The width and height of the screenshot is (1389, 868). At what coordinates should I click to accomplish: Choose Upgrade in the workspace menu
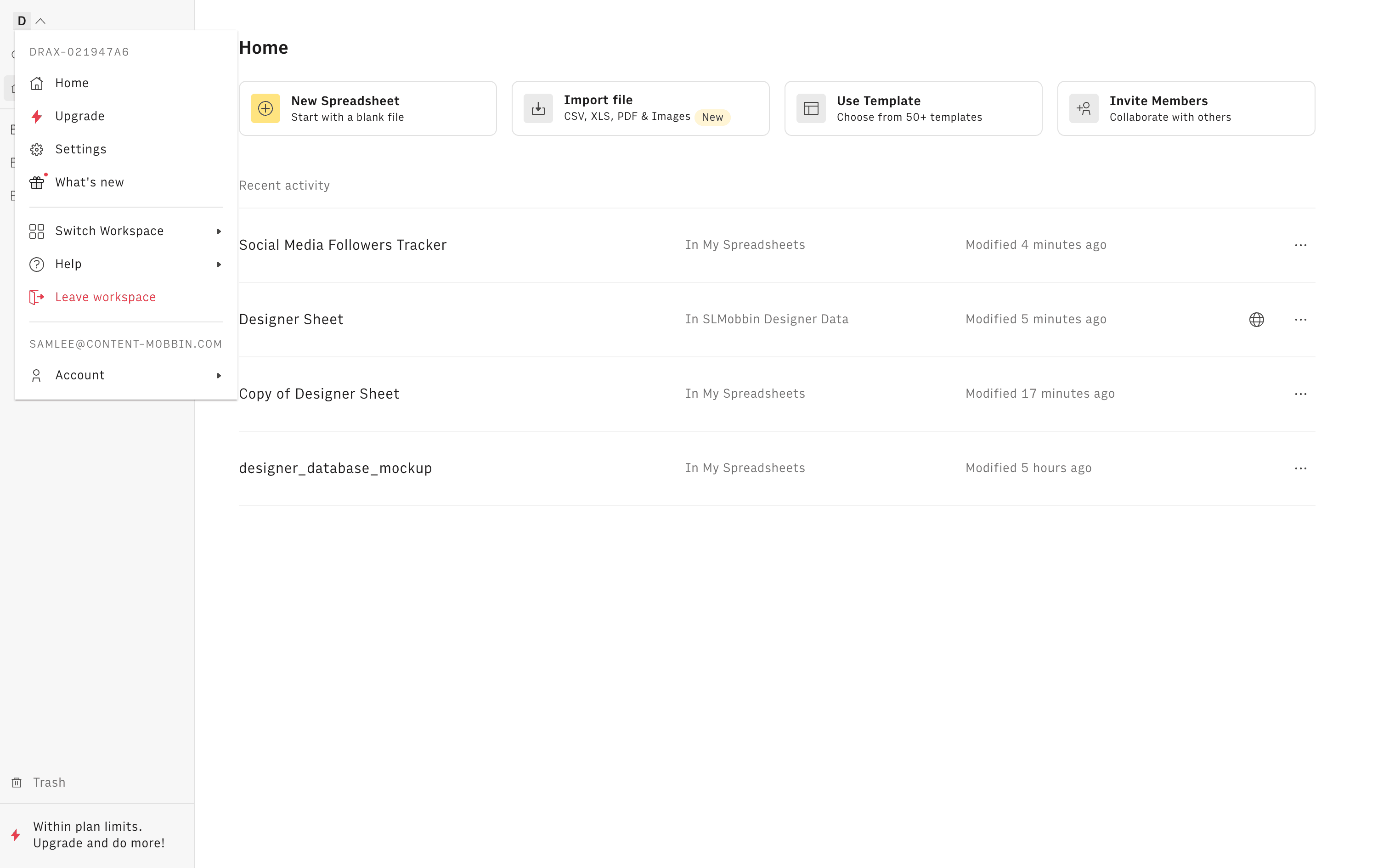point(79,116)
